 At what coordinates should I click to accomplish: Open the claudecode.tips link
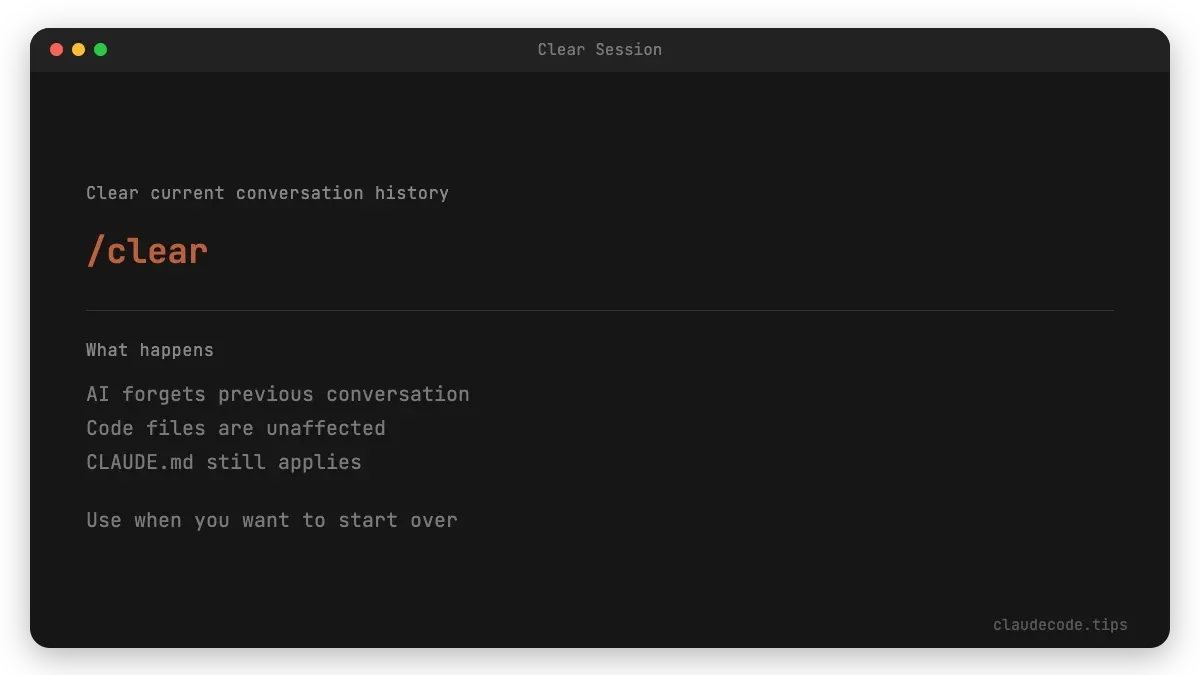pyautogui.click(x=1060, y=625)
